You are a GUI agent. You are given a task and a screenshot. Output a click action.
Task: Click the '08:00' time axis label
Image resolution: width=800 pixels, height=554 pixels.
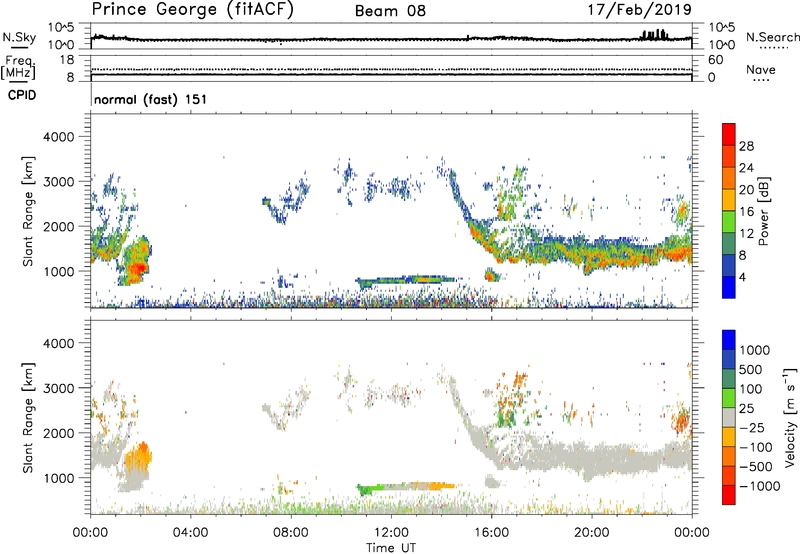290,533
